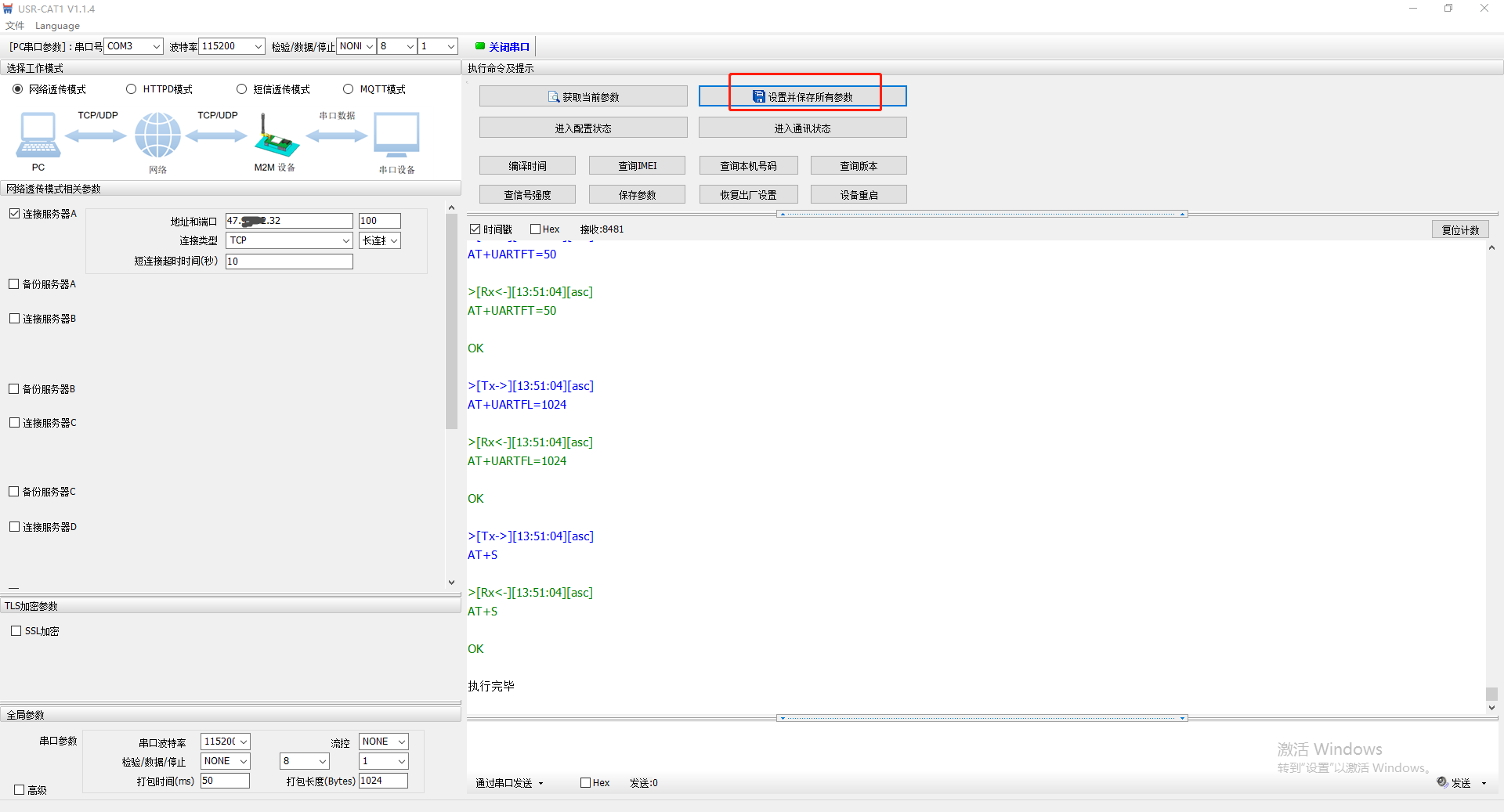Click the PC computer icon in diagram
The image size is (1504, 812).
(38, 135)
